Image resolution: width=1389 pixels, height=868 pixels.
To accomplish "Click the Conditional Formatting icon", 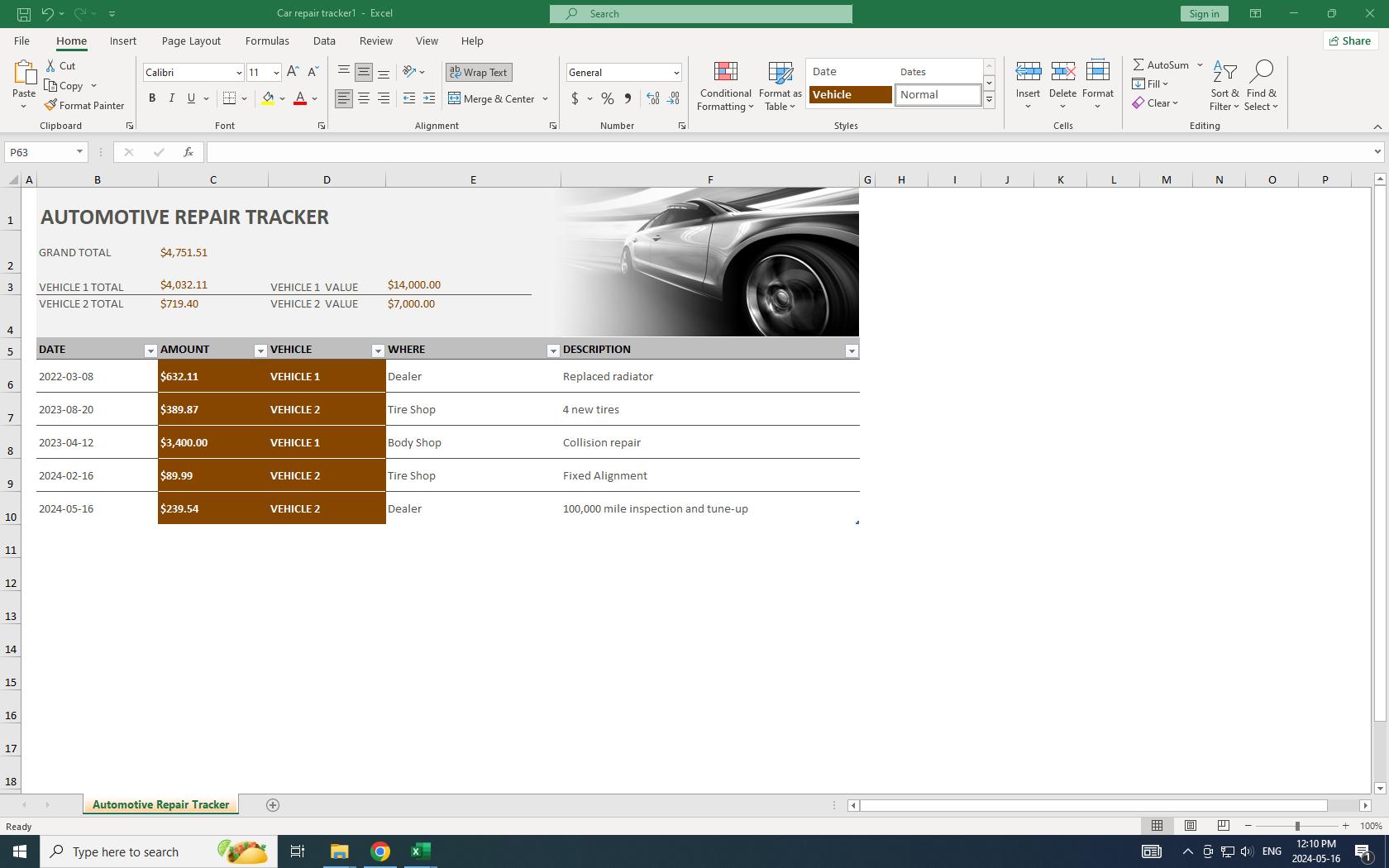I will (x=725, y=73).
